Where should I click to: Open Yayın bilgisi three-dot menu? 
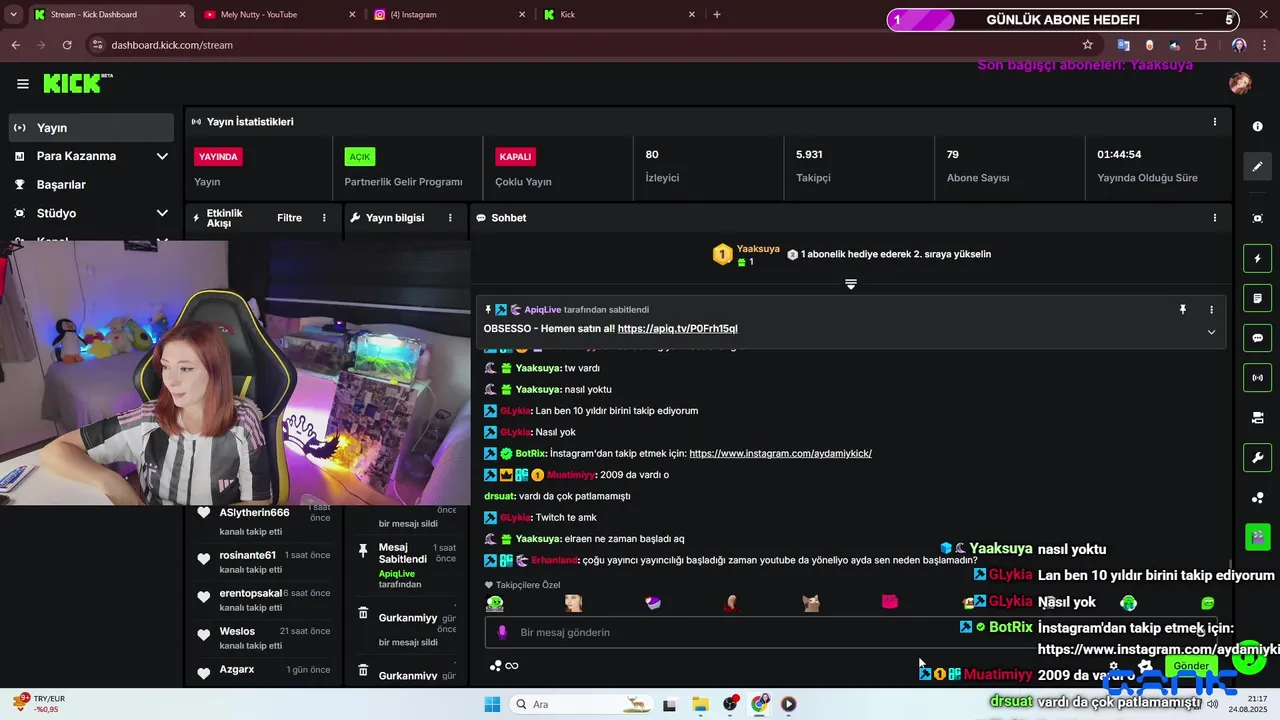pyautogui.click(x=450, y=218)
